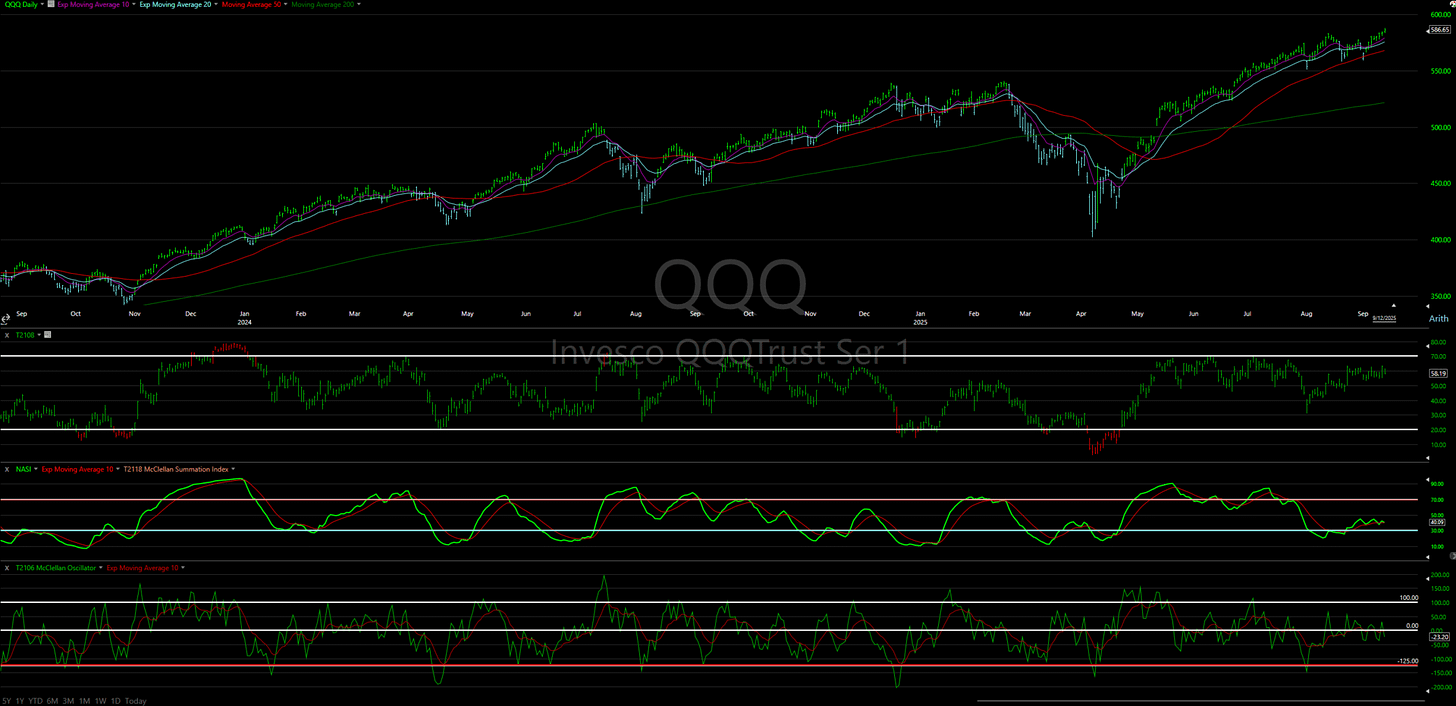
Task: Select the Moving Average 50 legend
Action: [x=251, y=4]
